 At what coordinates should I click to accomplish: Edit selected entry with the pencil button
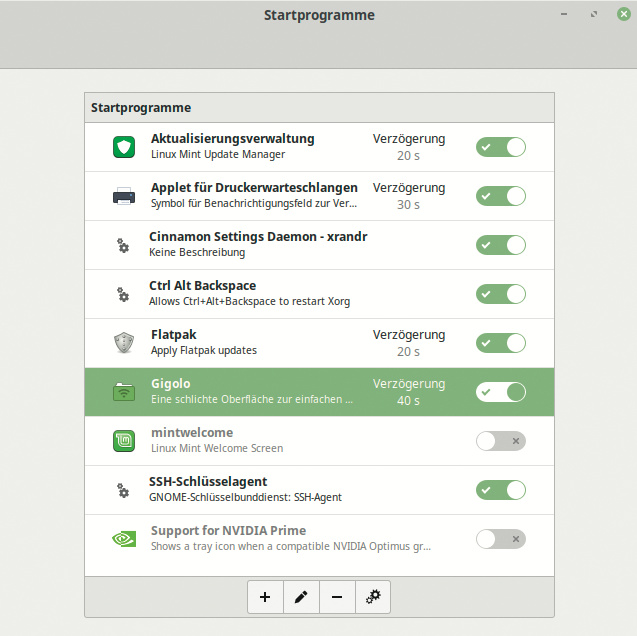301,597
